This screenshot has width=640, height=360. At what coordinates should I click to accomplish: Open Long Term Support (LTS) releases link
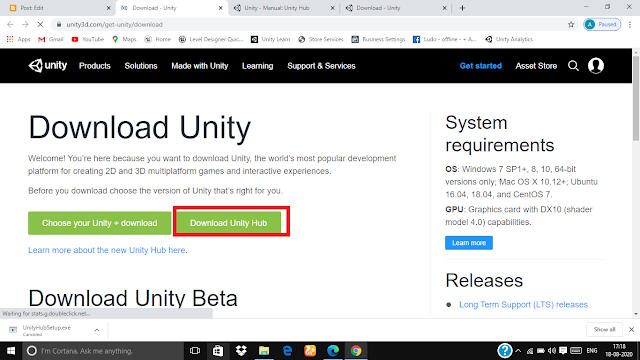coord(523,304)
